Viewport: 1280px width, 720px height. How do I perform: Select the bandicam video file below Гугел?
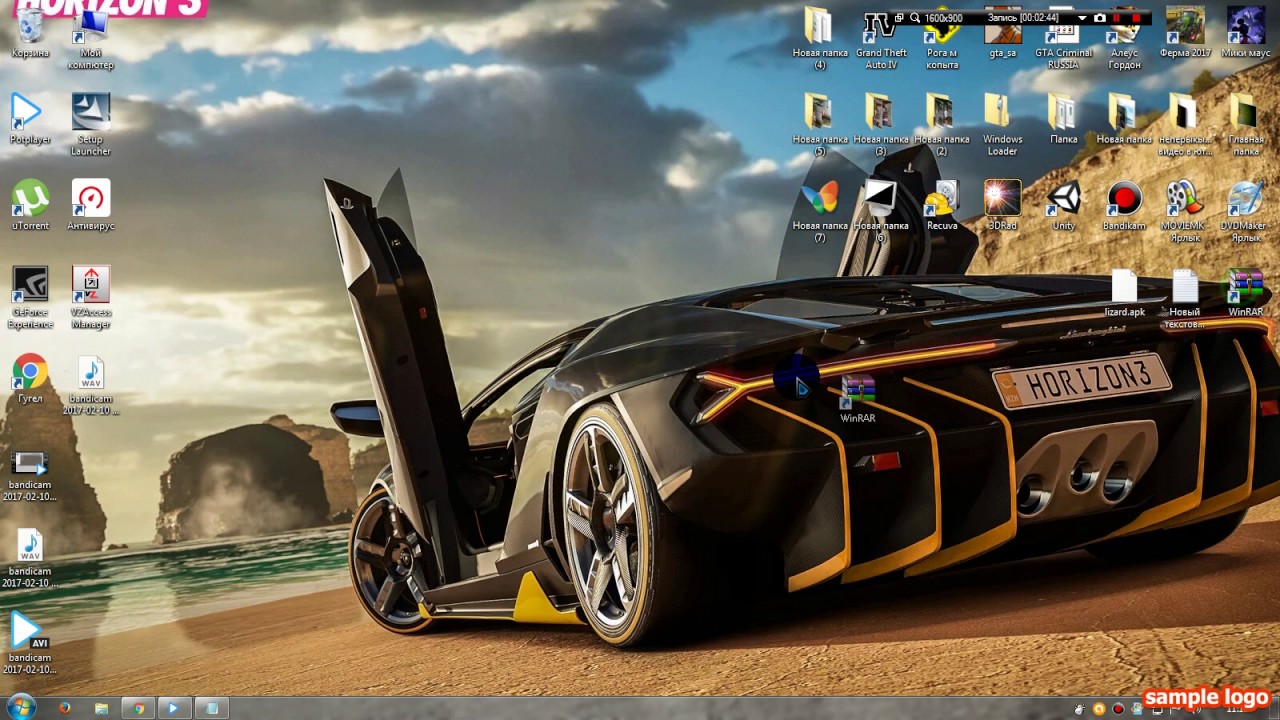(x=30, y=475)
